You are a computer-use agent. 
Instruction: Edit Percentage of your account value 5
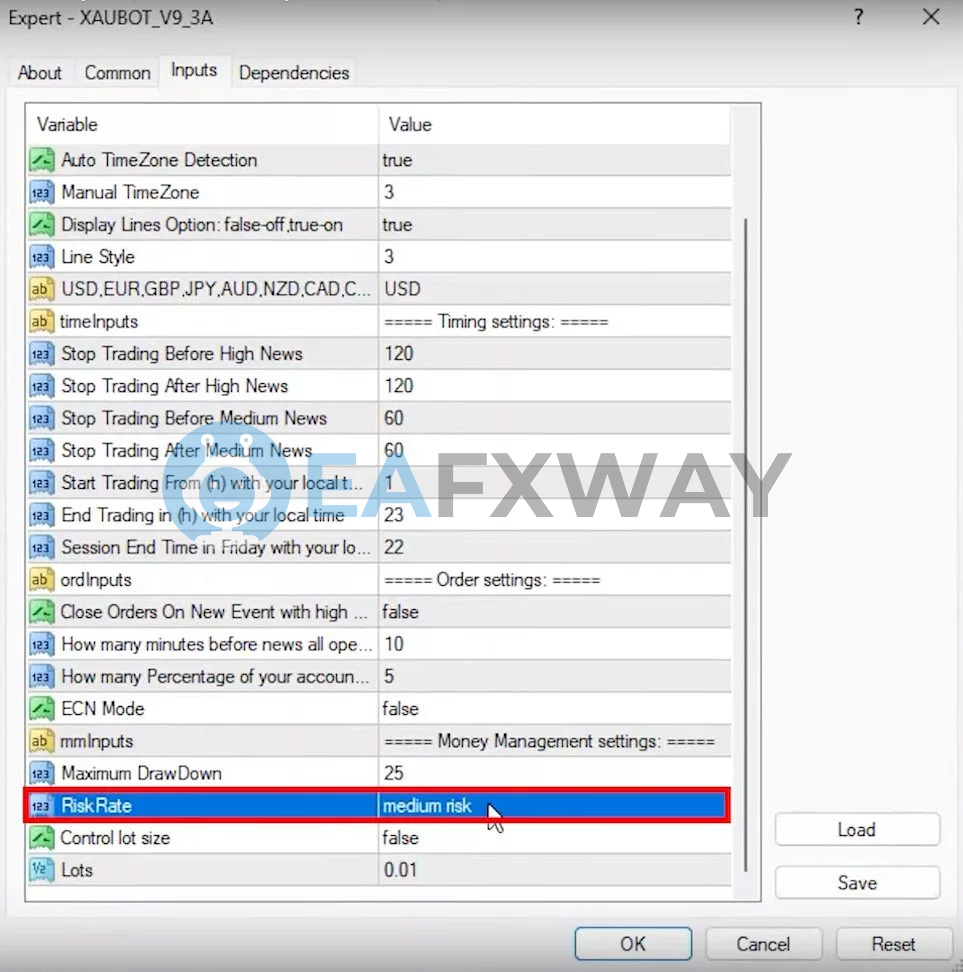point(554,676)
